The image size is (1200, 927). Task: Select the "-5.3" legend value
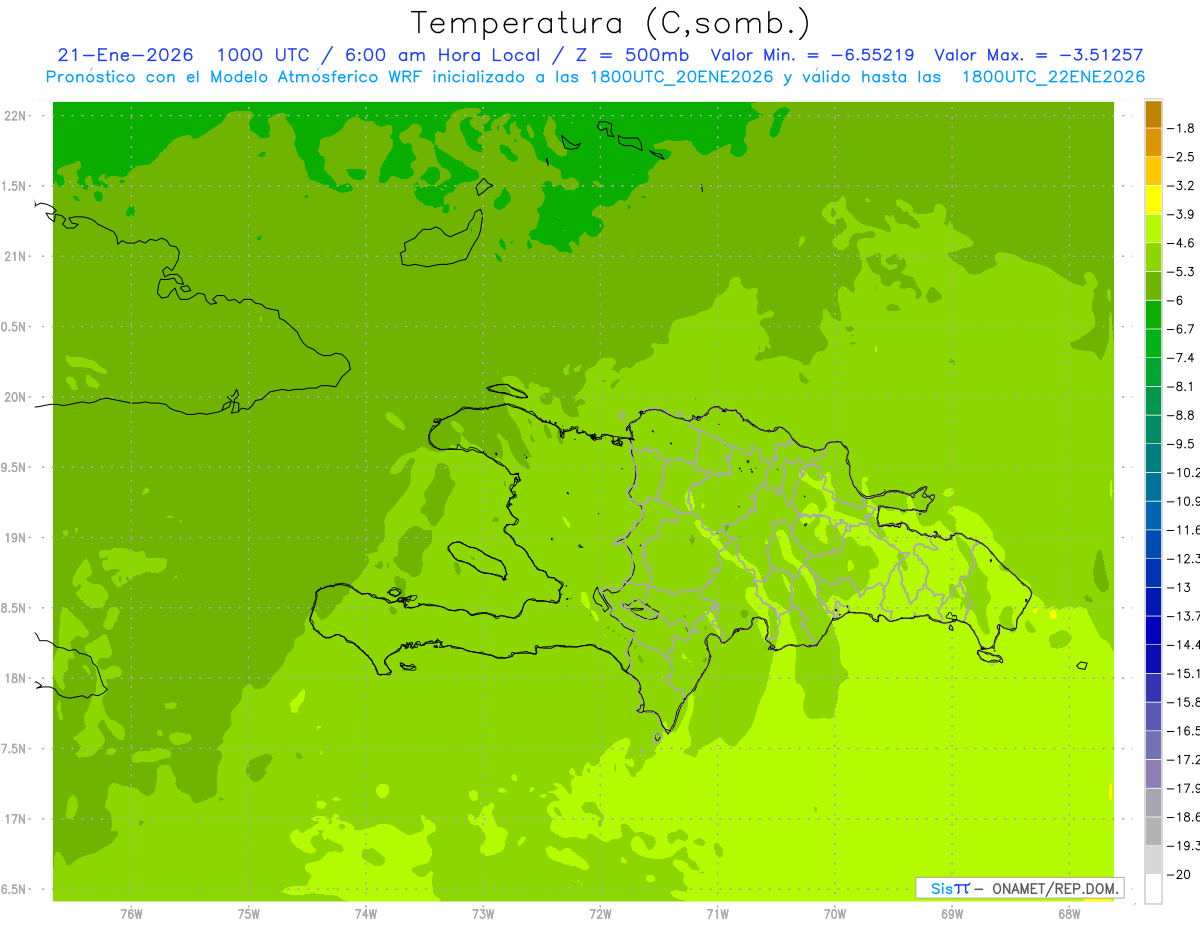coord(1181,272)
